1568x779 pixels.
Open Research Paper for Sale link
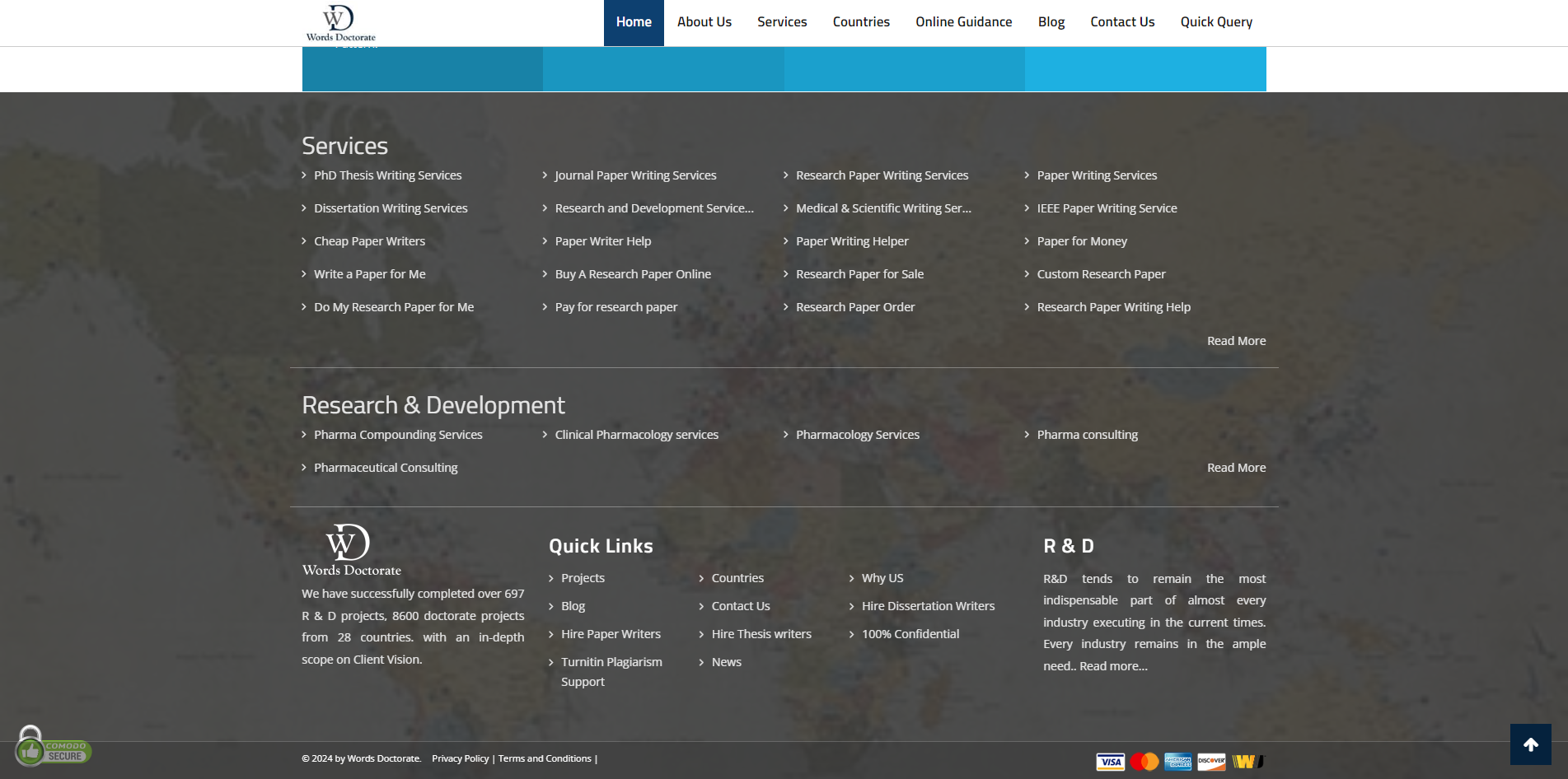(859, 274)
